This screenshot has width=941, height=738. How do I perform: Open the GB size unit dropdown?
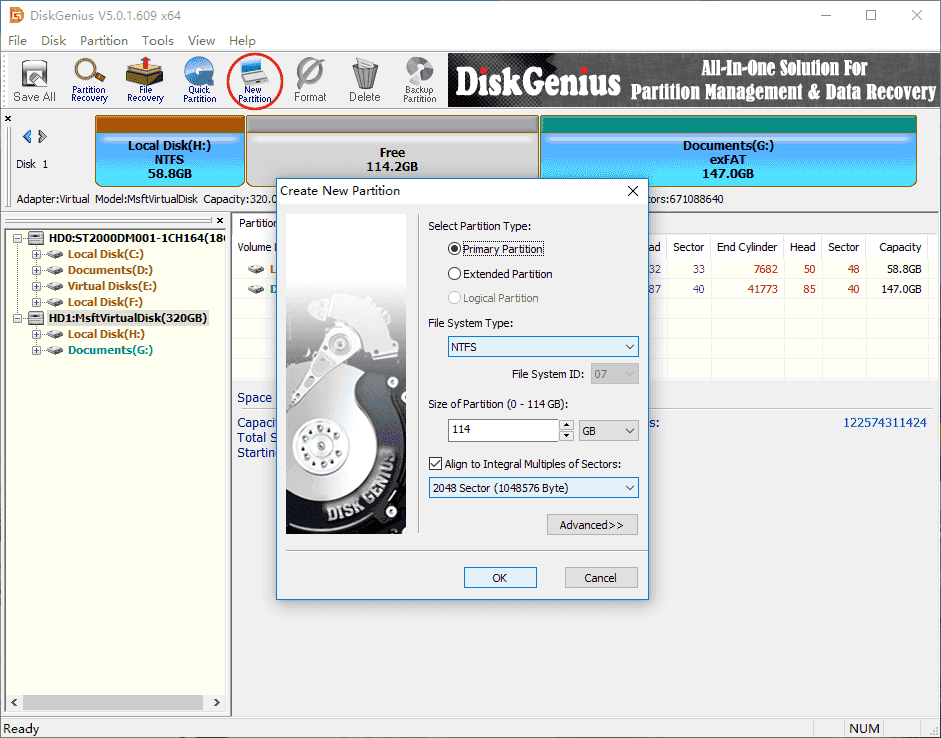point(609,431)
